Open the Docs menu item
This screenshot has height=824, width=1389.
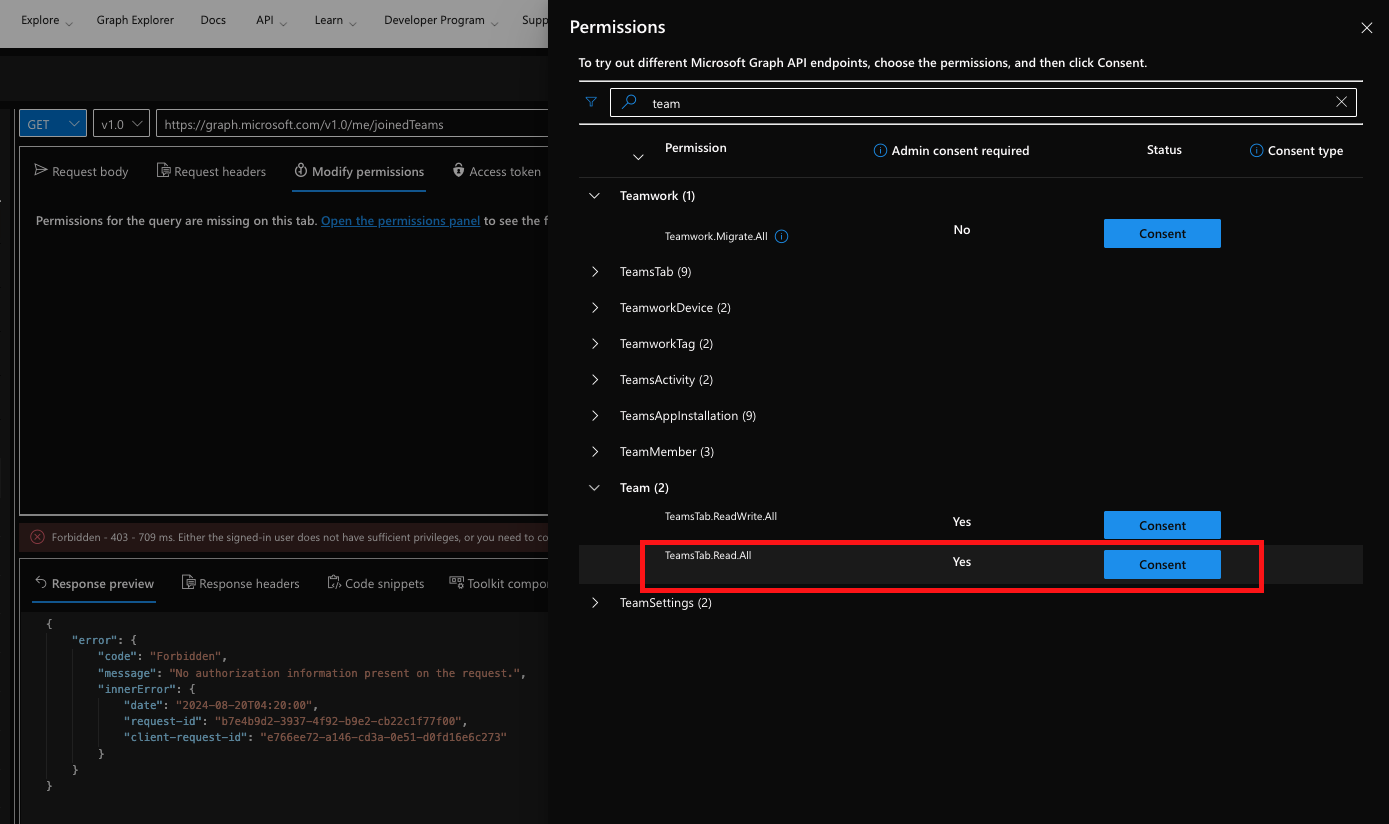213,19
